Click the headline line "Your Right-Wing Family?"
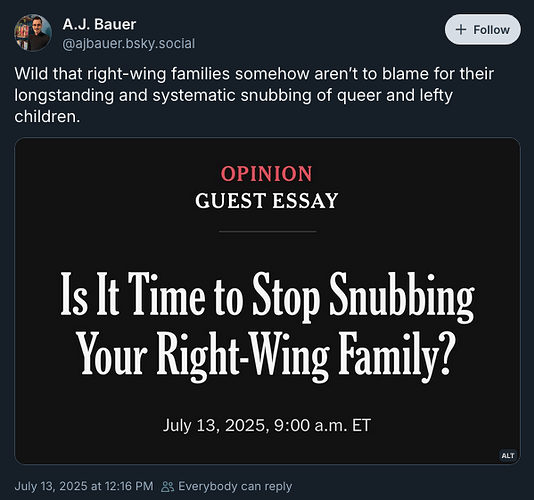Screen dimensions: 534x500 [266, 356]
